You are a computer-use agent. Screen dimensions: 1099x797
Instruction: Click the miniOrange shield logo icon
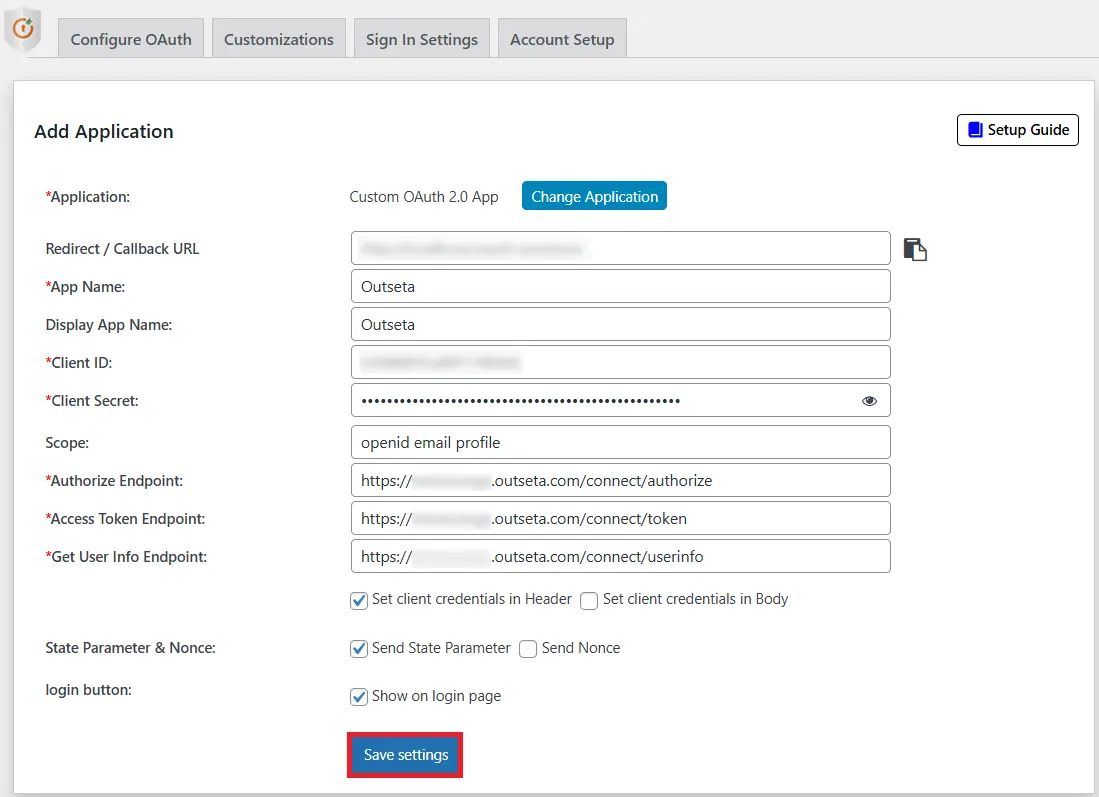23,29
